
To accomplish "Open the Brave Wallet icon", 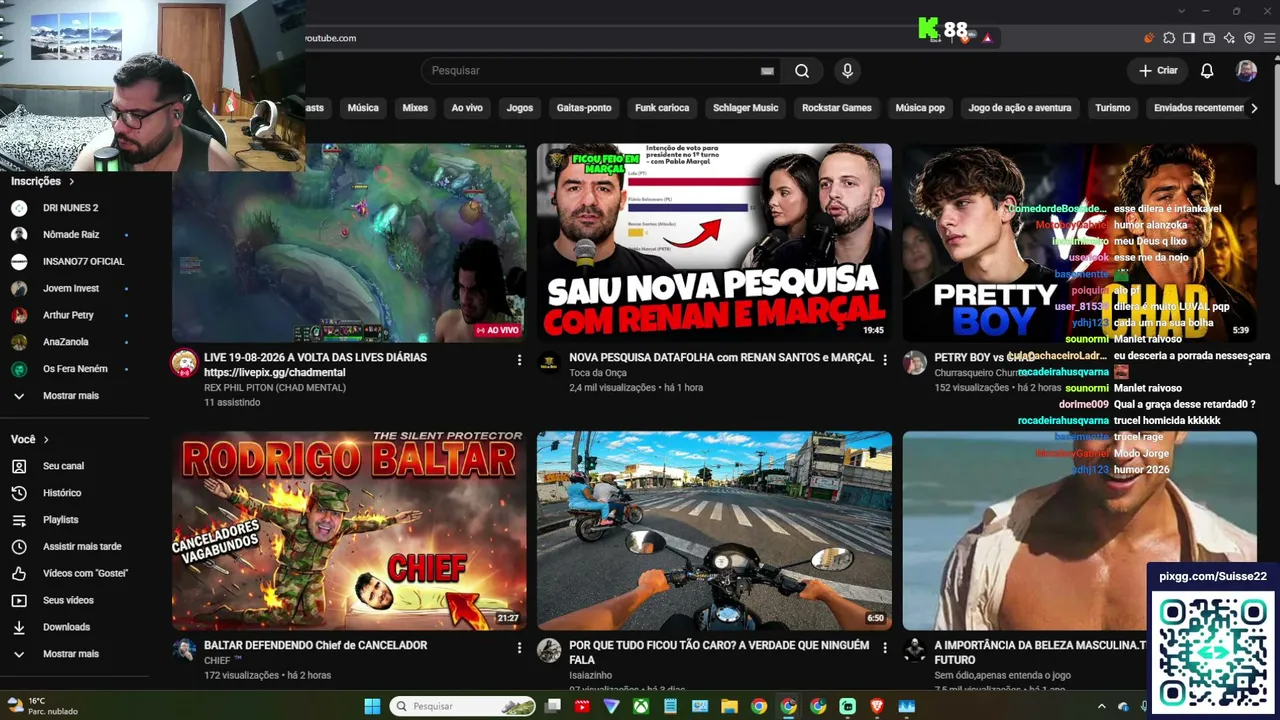I will (x=1209, y=38).
